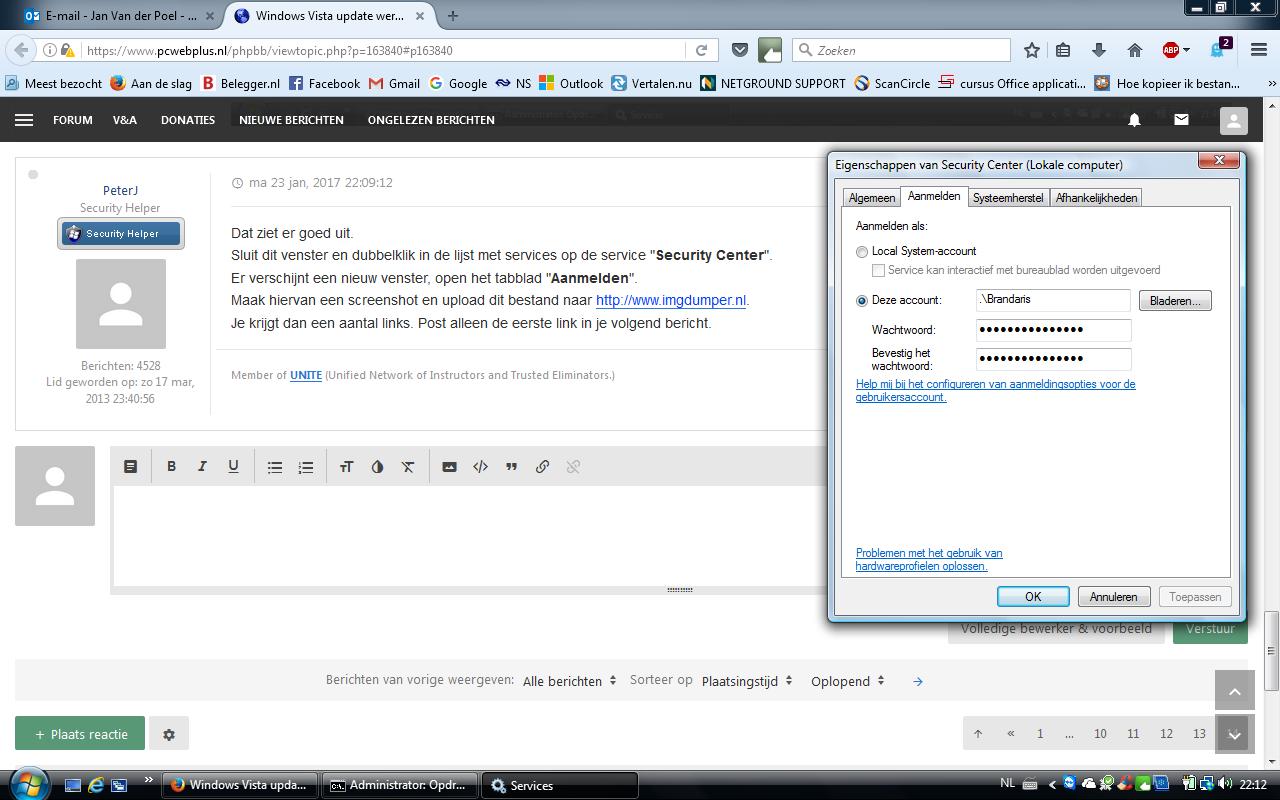Open the Plaatsingstijd sort dropdown
The image size is (1280, 800).
pos(747,681)
